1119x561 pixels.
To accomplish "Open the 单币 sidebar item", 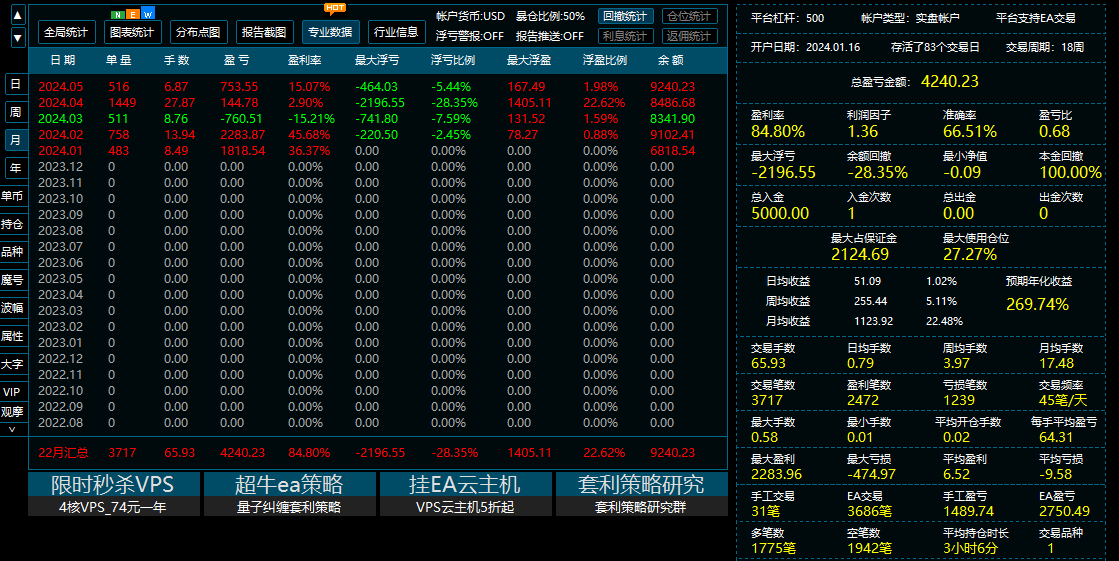I will click(x=12, y=196).
